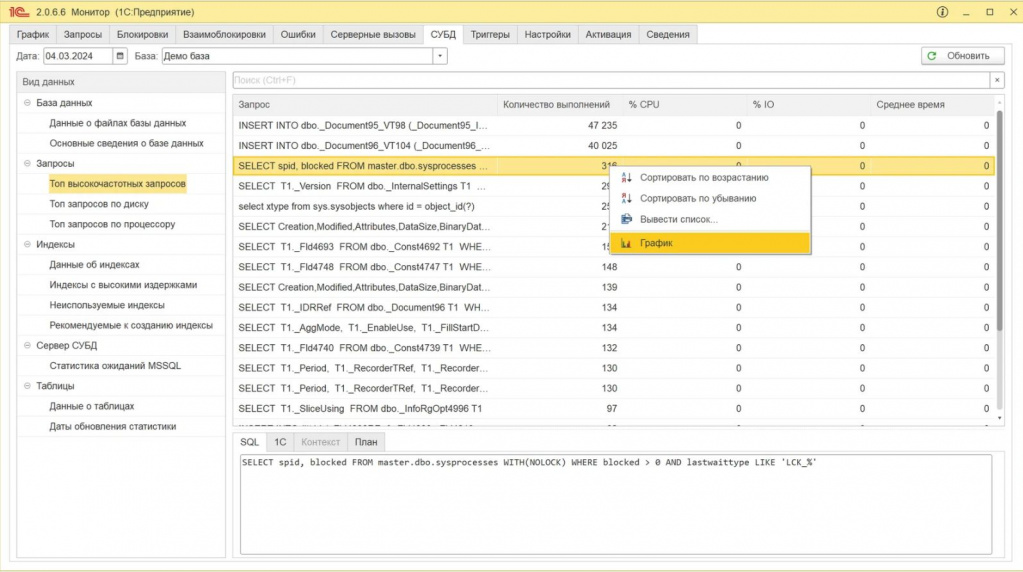Open Данные о таблицах
The height and width of the screenshot is (572, 1023).
[x=92, y=406]
